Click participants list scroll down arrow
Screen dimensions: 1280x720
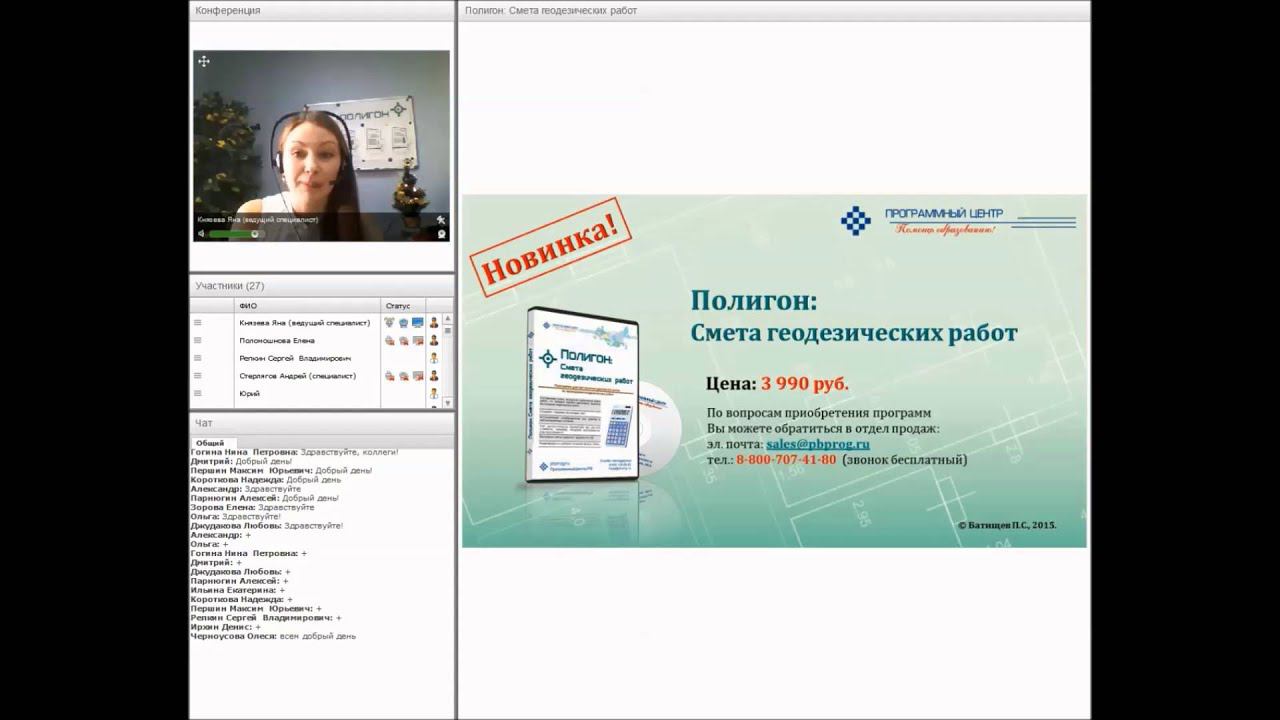tap(447, 402)
